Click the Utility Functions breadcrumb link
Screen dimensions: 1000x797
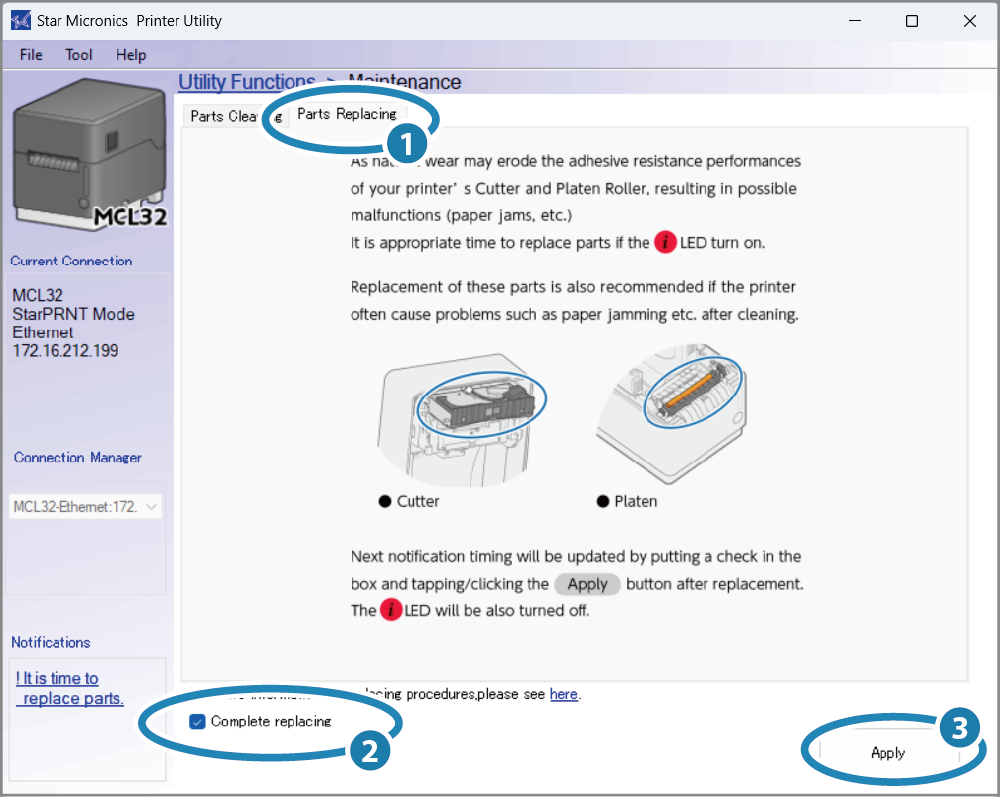click(x=246, y=82)
